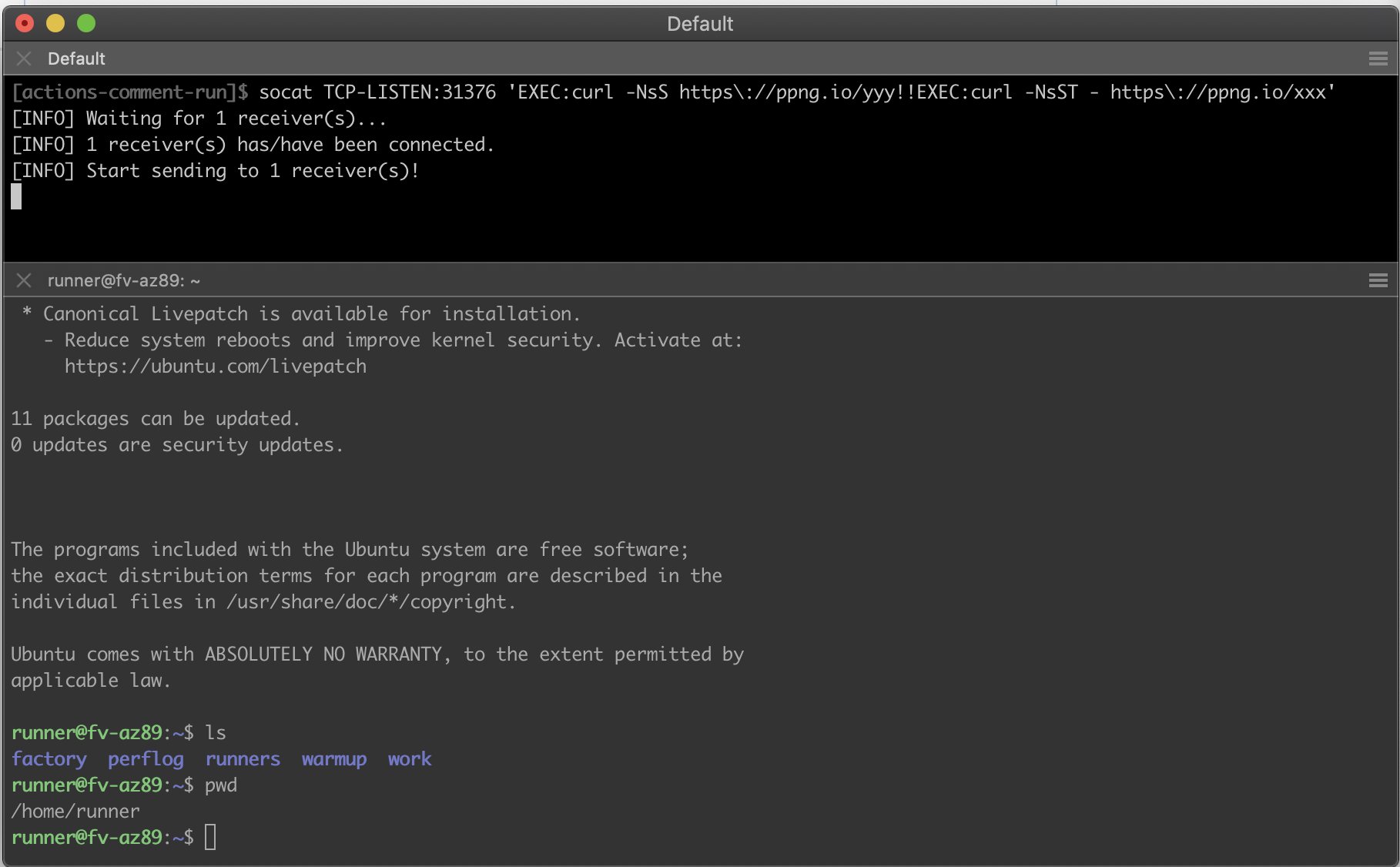
Task: Click the https://ubuntu.com/livepatch URL
Action: pyautogui.click(x=216, y=367)
